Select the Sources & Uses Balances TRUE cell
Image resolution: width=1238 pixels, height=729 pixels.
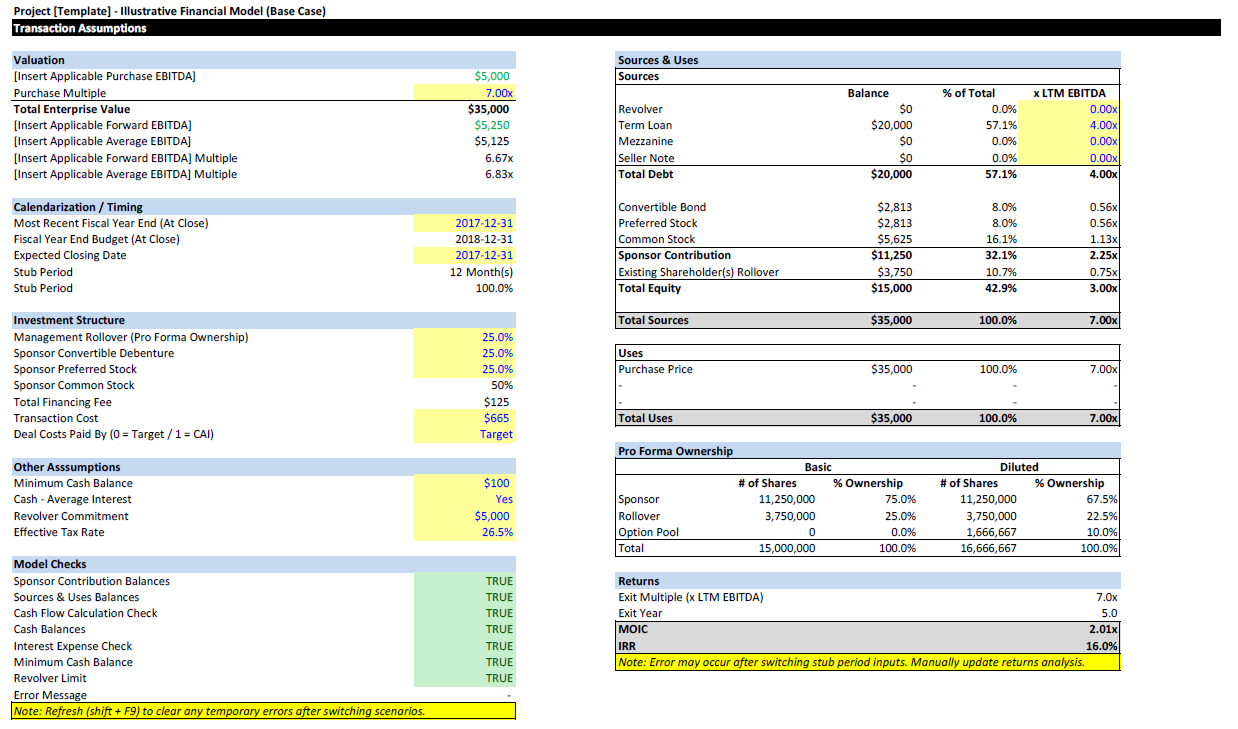[x=464, y=597]
